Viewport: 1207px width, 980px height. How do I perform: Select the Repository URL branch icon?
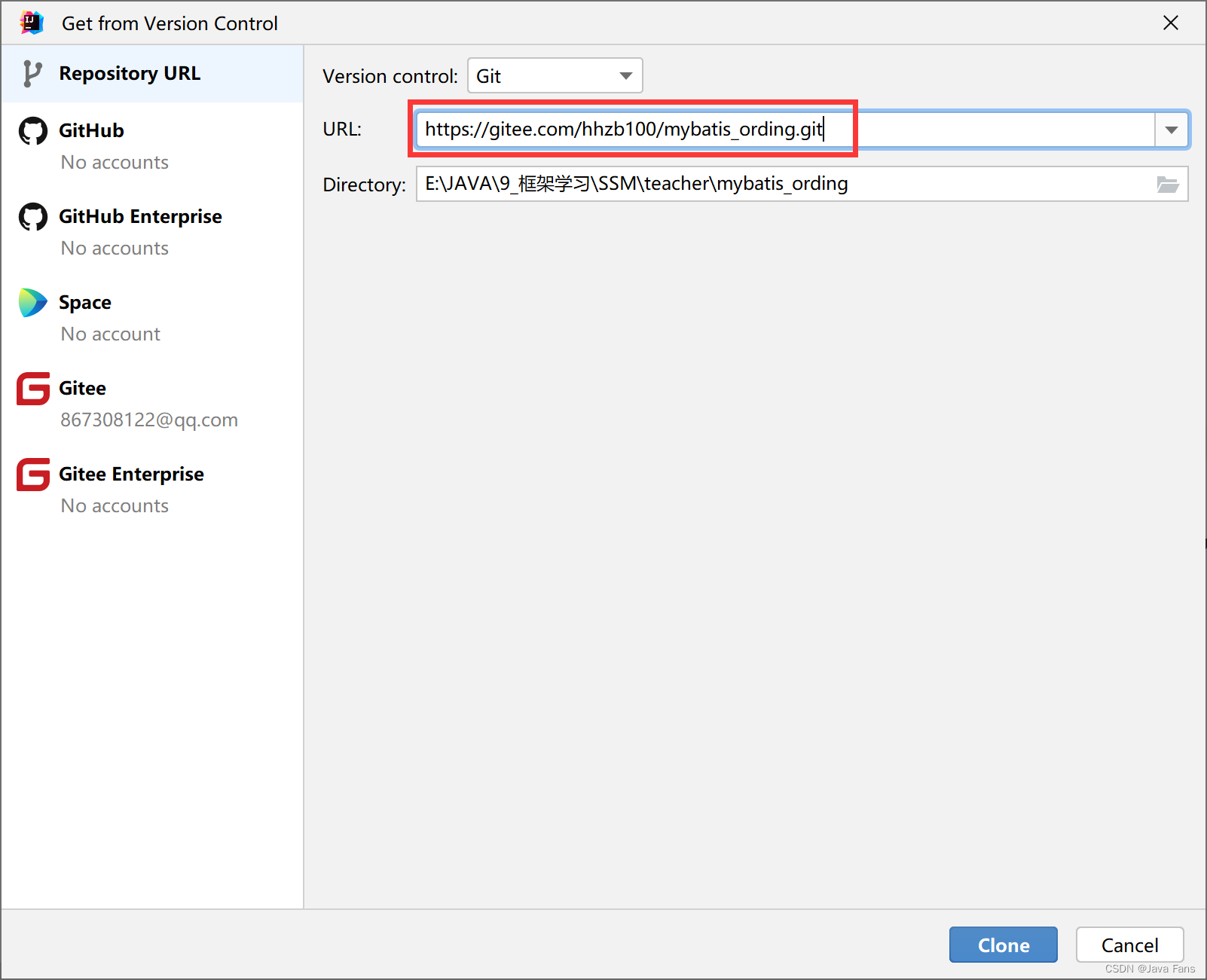coord(32,74)
